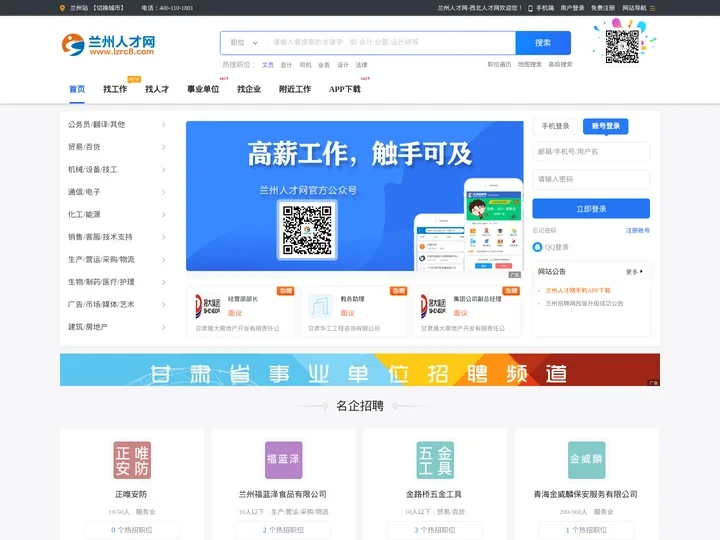Click the 3 个热招职位 button for 金路桥五金工具
Viewport: 720px width, 540px height.
(435, 530)
